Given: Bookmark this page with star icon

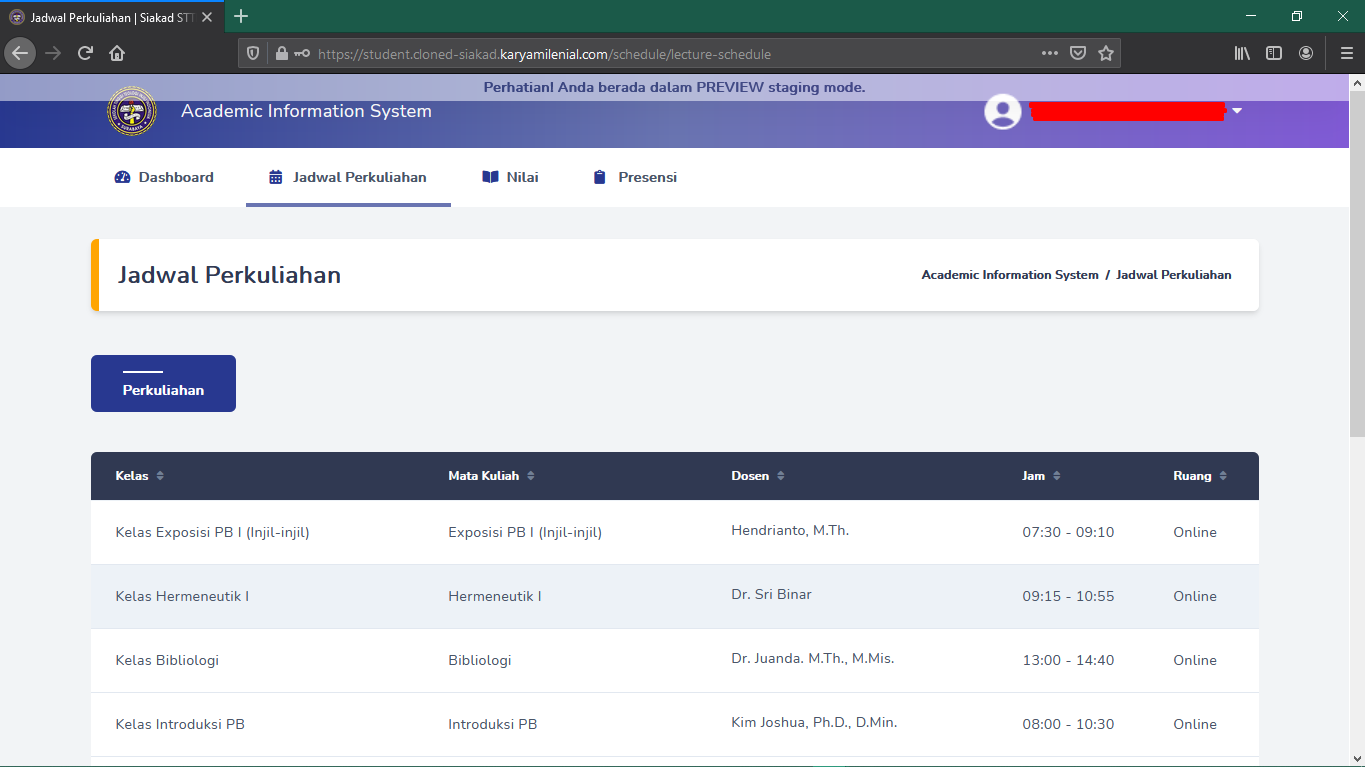Looking at the screenshot, I should point(1106,54).
